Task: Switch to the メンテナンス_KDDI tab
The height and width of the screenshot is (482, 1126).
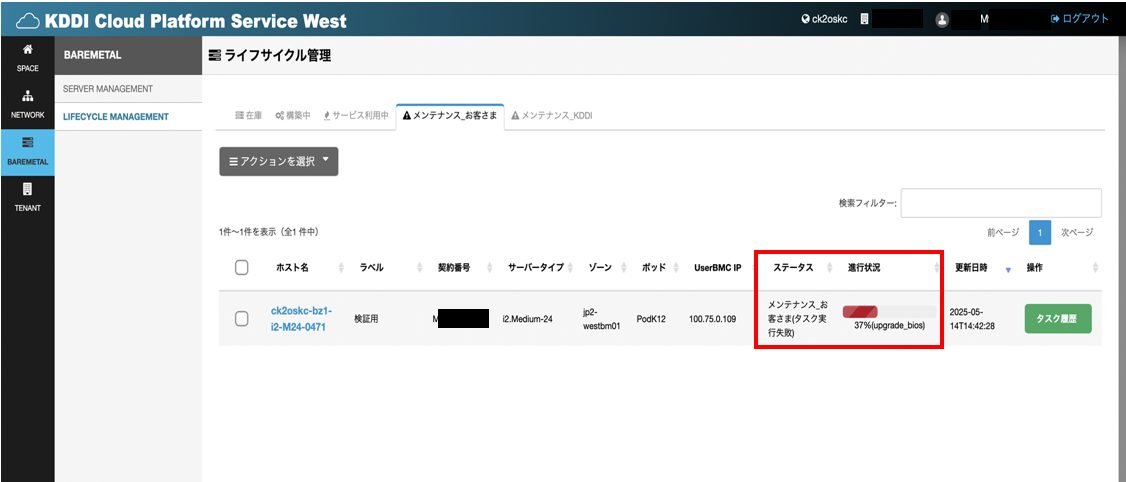Action: coord(552,116)
